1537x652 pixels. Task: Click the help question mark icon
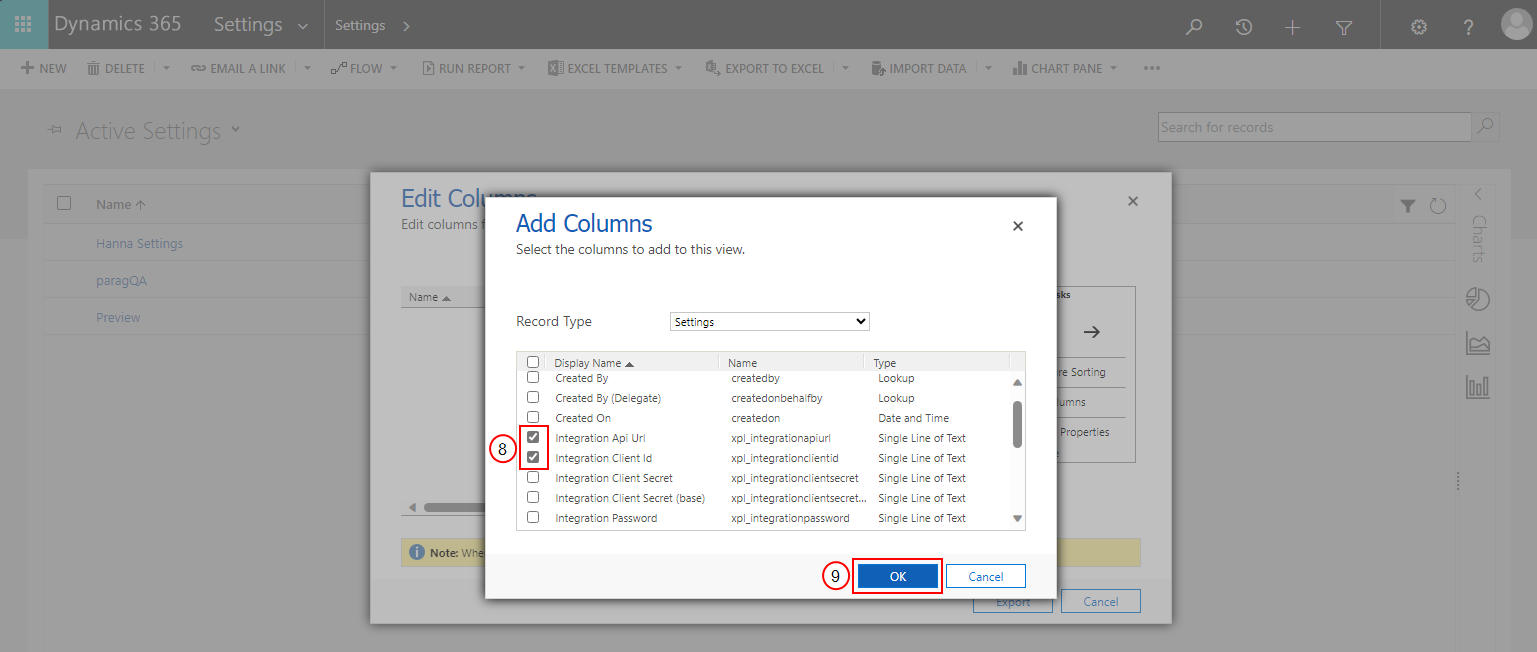pyautogui.click(x=1468, y=27)
